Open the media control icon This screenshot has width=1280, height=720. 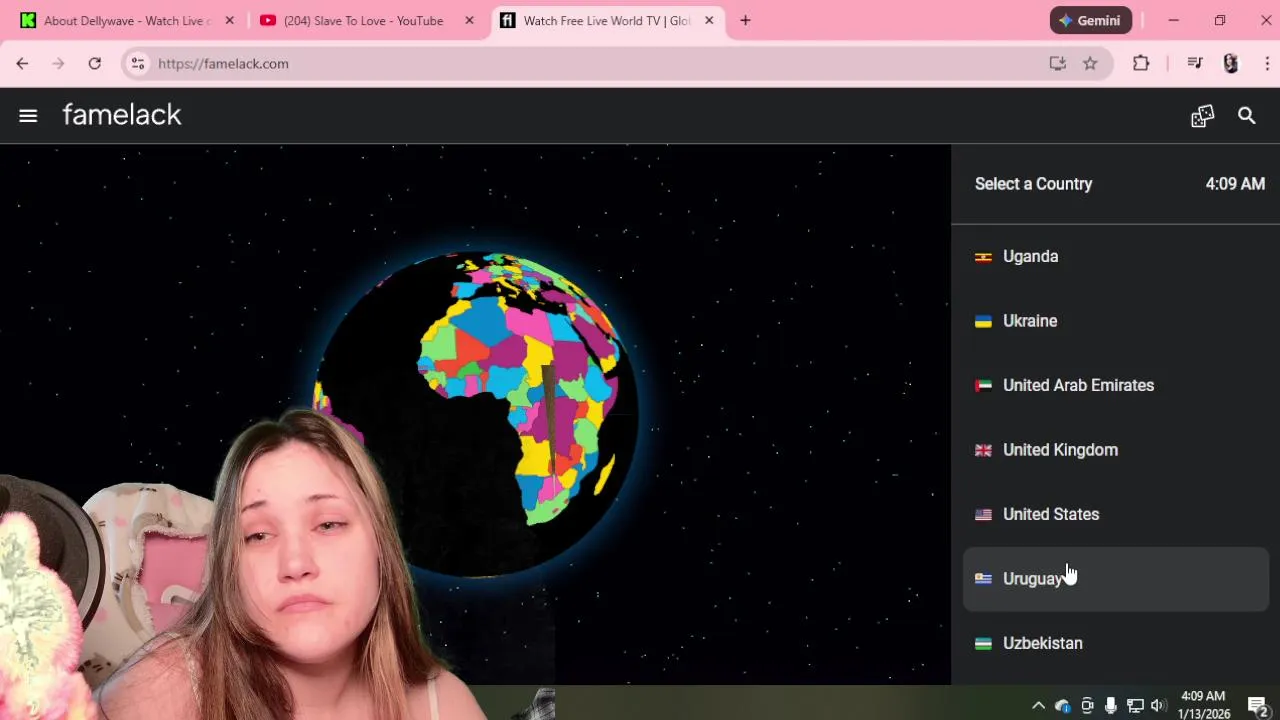(x=1194, y=63)
